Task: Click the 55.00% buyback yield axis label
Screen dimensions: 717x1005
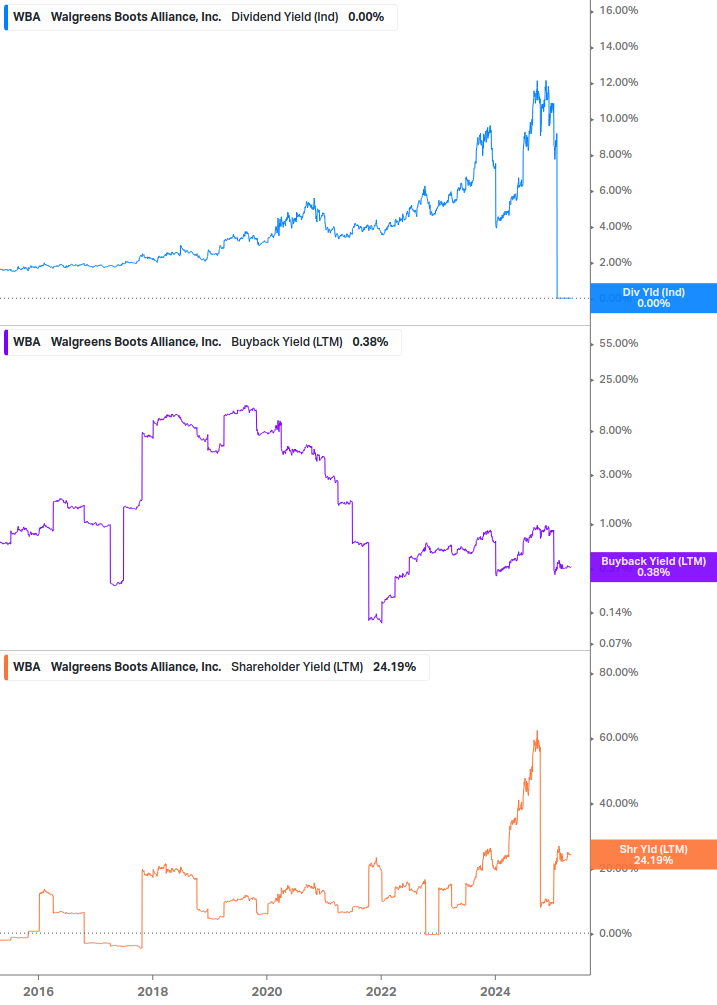Action: click(x=618, y=344)
